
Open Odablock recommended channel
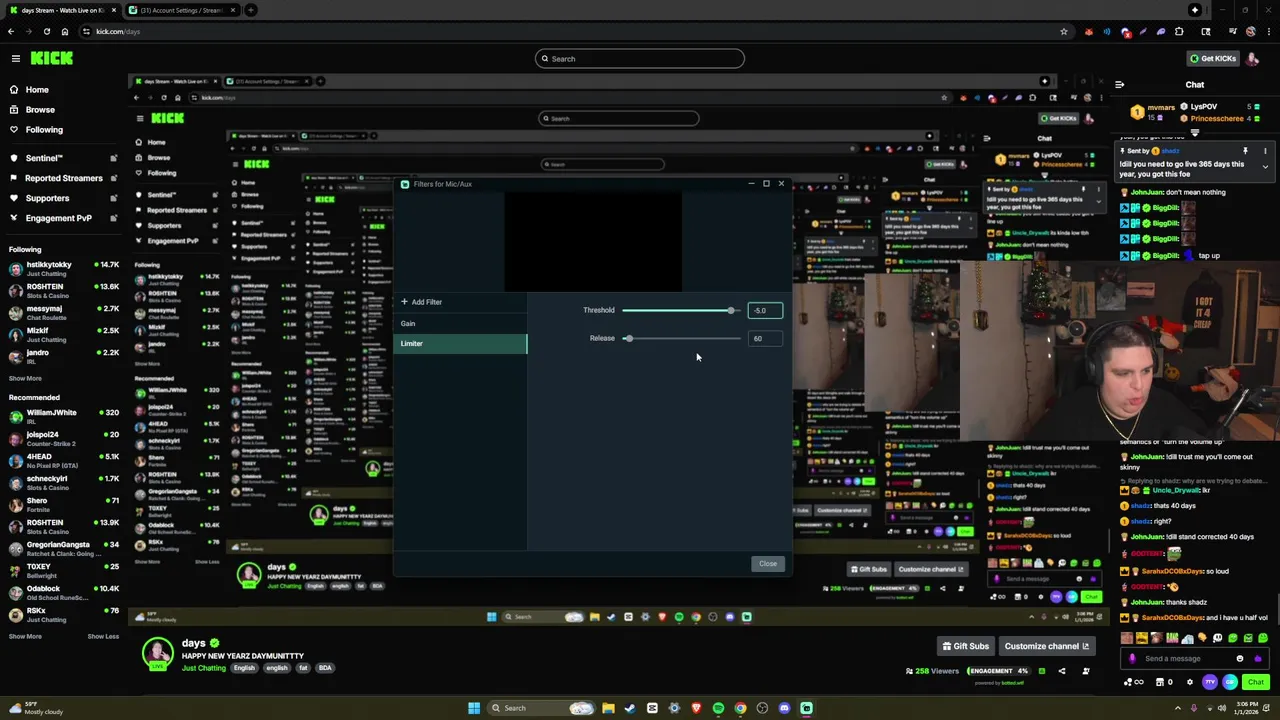pyautogui.click(x=63, y=592)
